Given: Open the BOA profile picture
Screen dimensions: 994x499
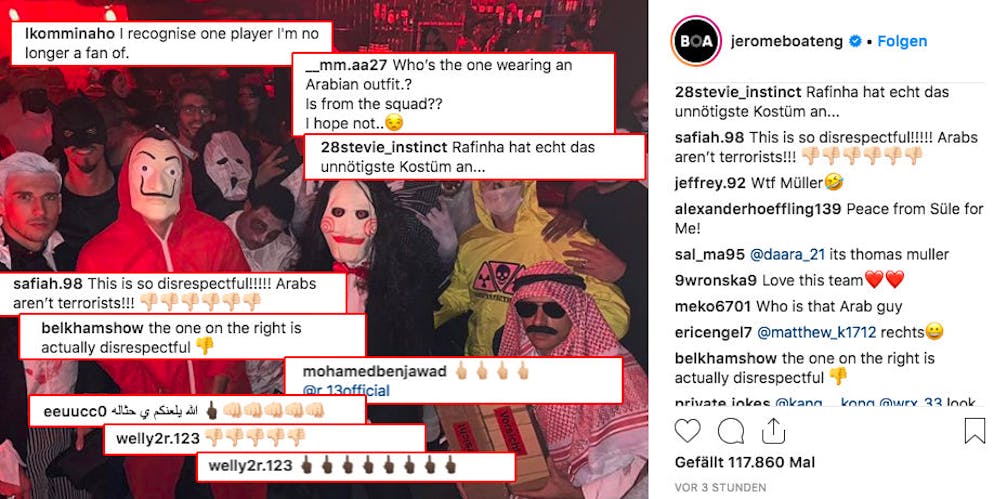Looking at the screenshot, I should 696,41.
